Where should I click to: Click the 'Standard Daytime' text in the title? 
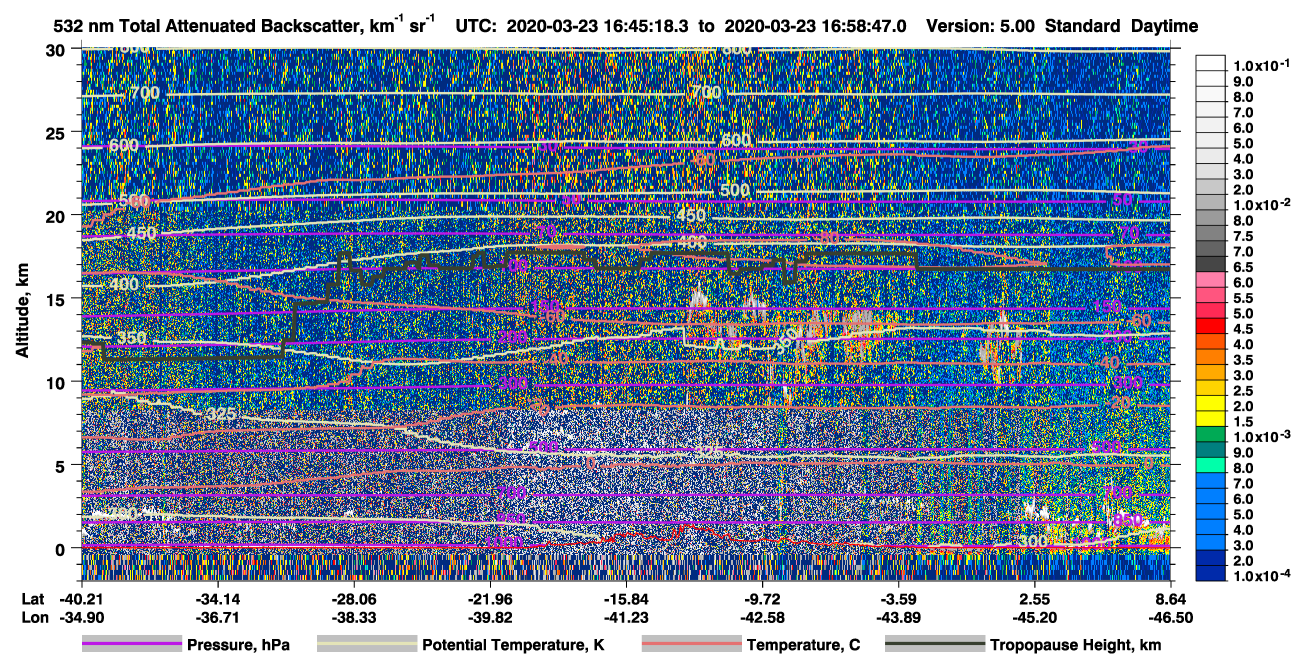1121,26
